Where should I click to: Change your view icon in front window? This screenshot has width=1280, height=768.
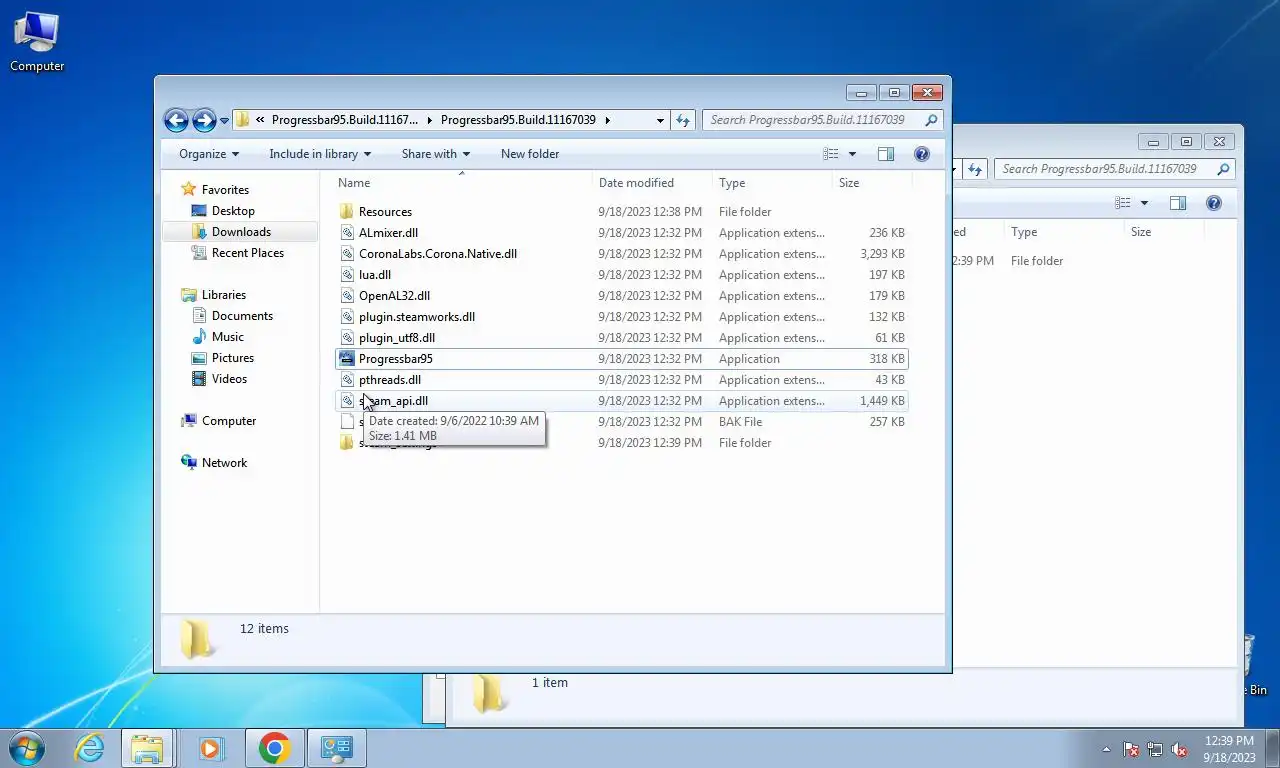click(x=831, y=154)
